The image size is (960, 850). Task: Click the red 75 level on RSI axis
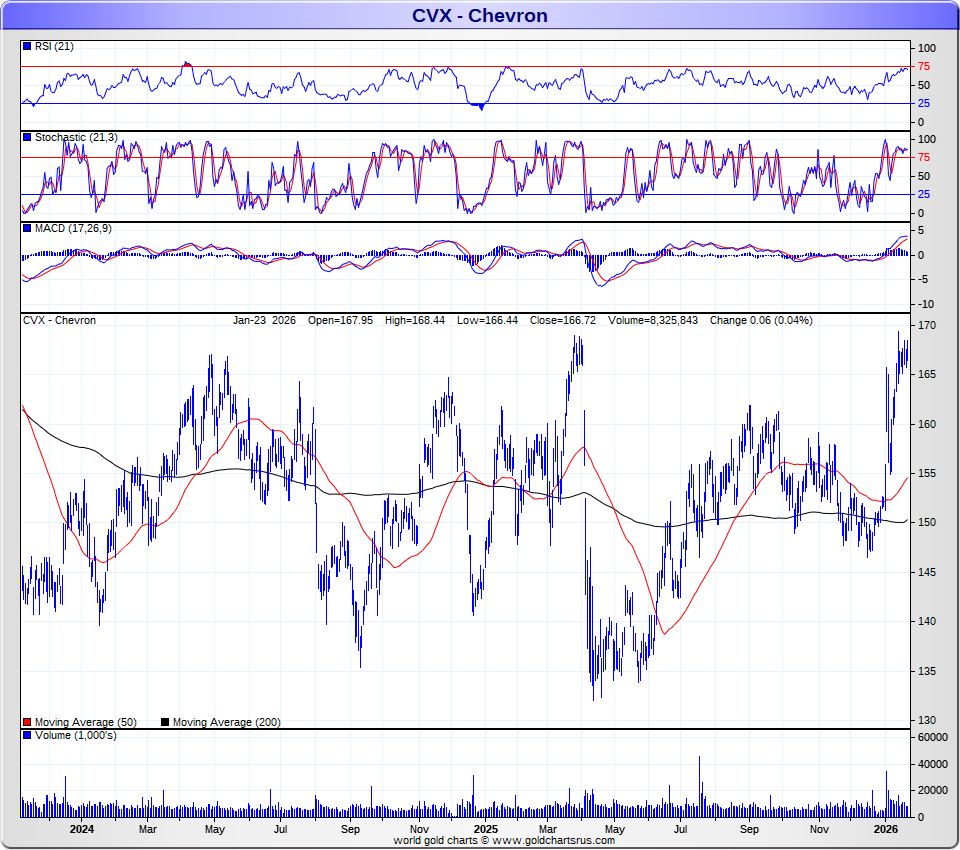[924, 66]
